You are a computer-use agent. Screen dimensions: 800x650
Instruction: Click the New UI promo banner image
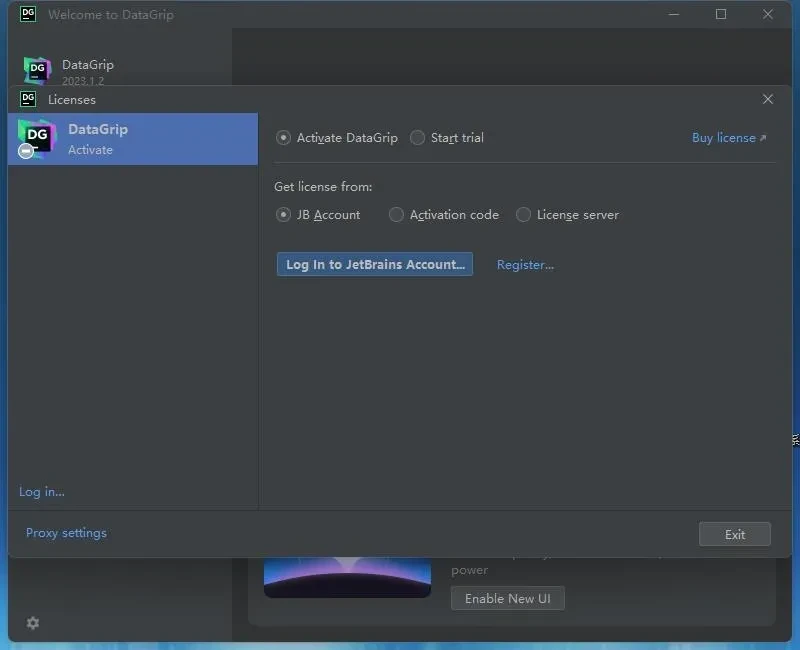[347, 578]
